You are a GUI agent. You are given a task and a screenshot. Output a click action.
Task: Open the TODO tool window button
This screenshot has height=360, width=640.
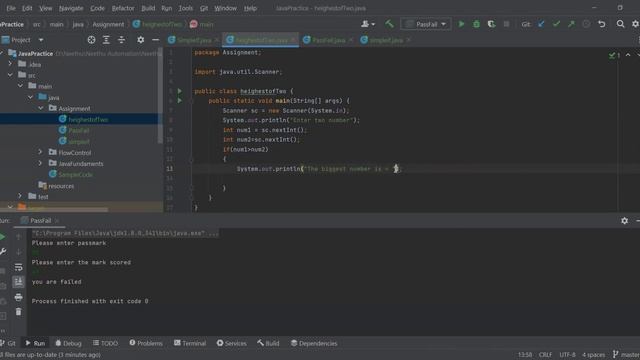coord(105,343)
